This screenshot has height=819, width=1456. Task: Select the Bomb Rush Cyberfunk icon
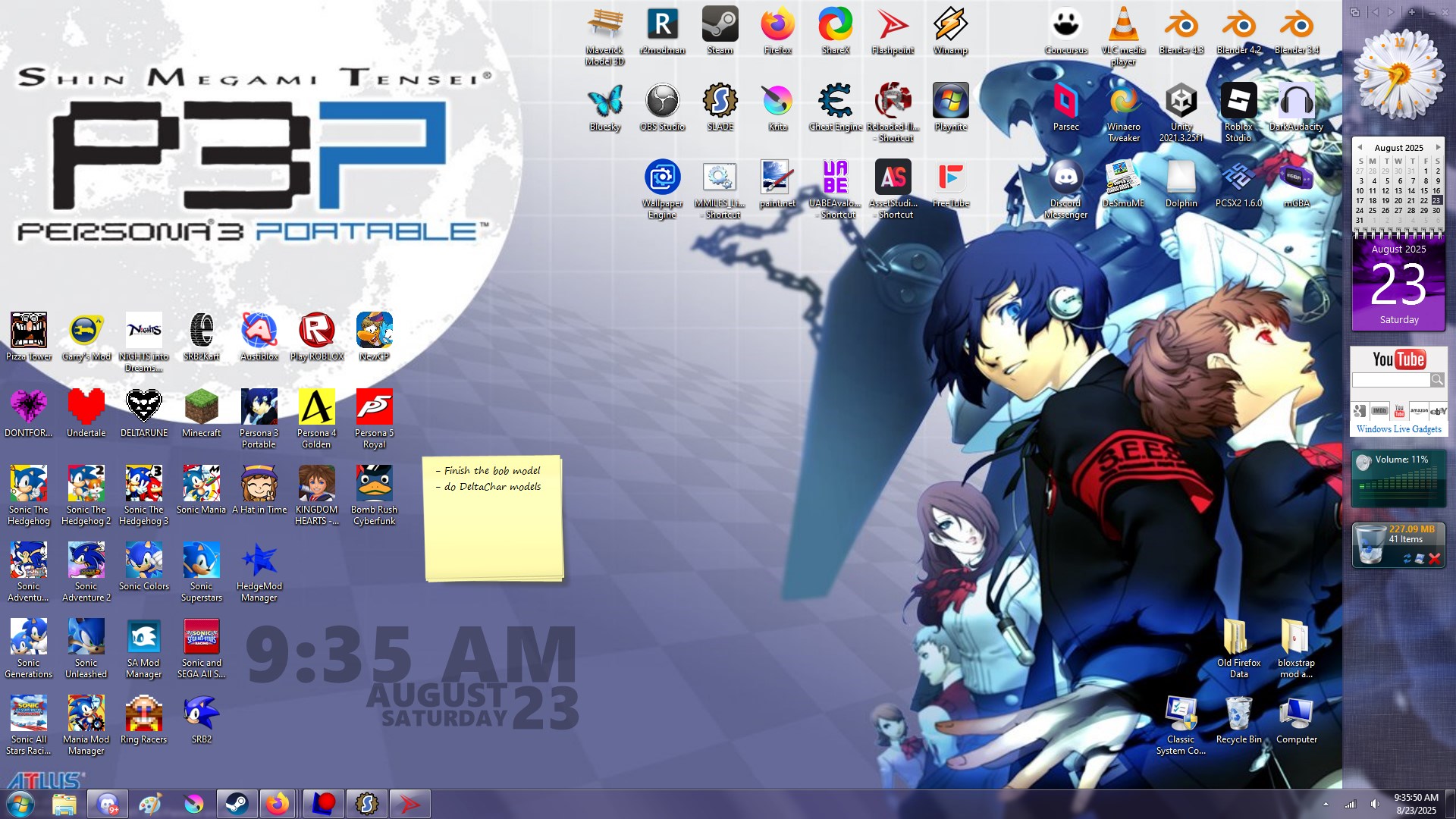(x=375, y=495)
